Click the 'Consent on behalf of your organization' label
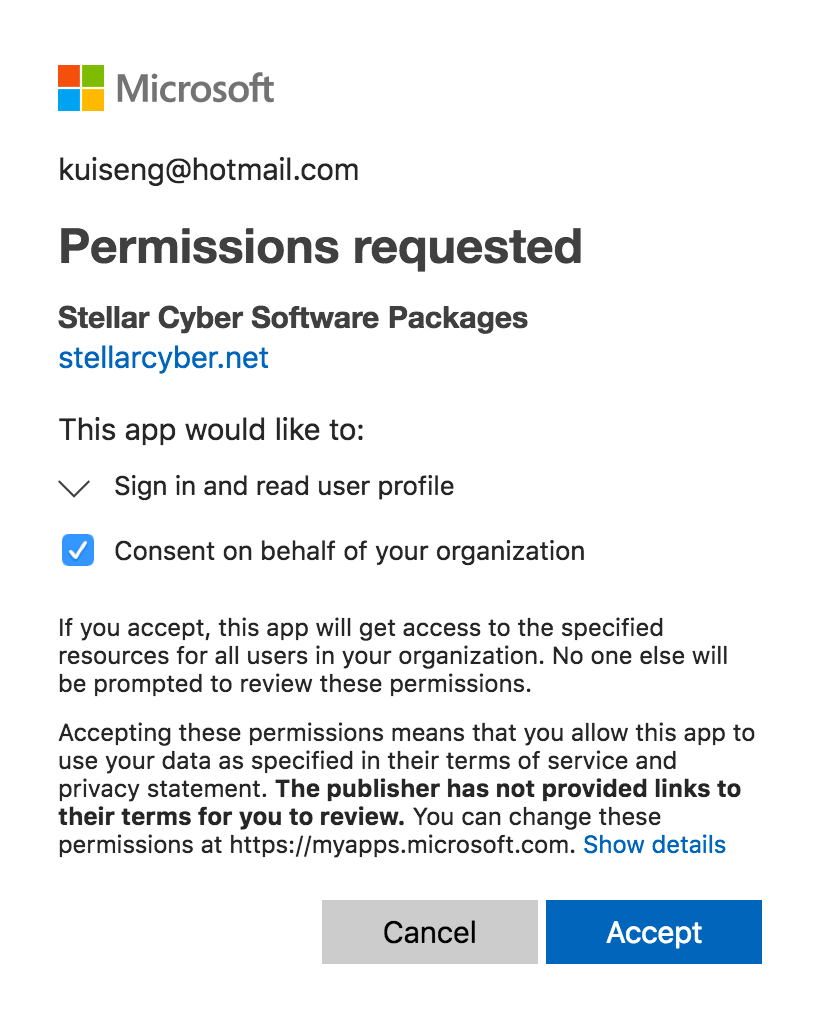 pyautogui.click(x=349, y=551)
